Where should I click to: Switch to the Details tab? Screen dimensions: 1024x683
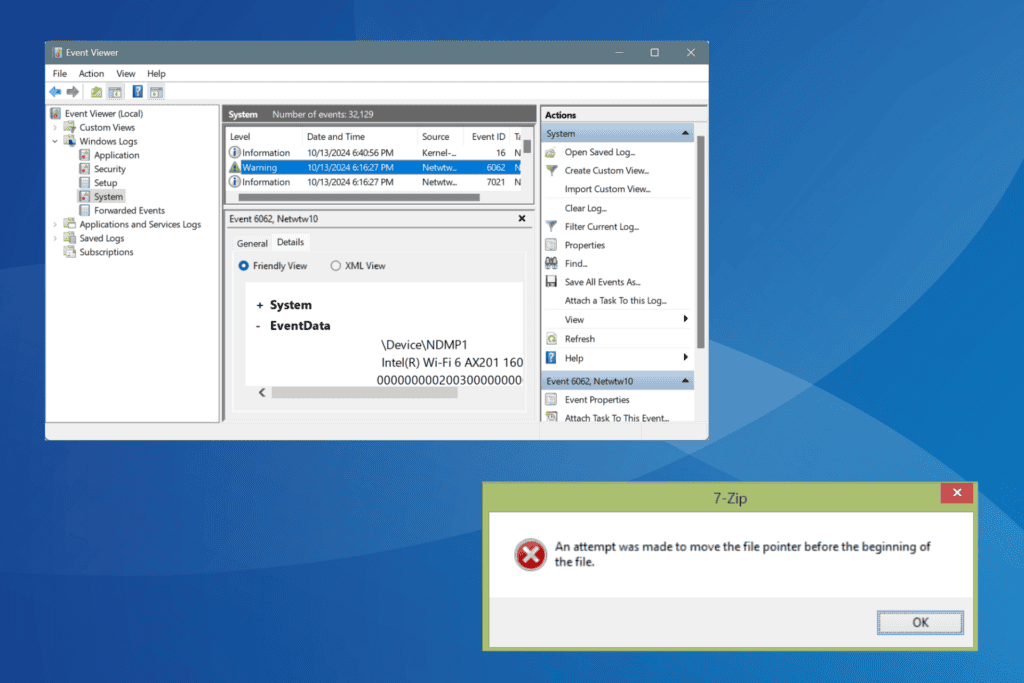tap(290, 242)
